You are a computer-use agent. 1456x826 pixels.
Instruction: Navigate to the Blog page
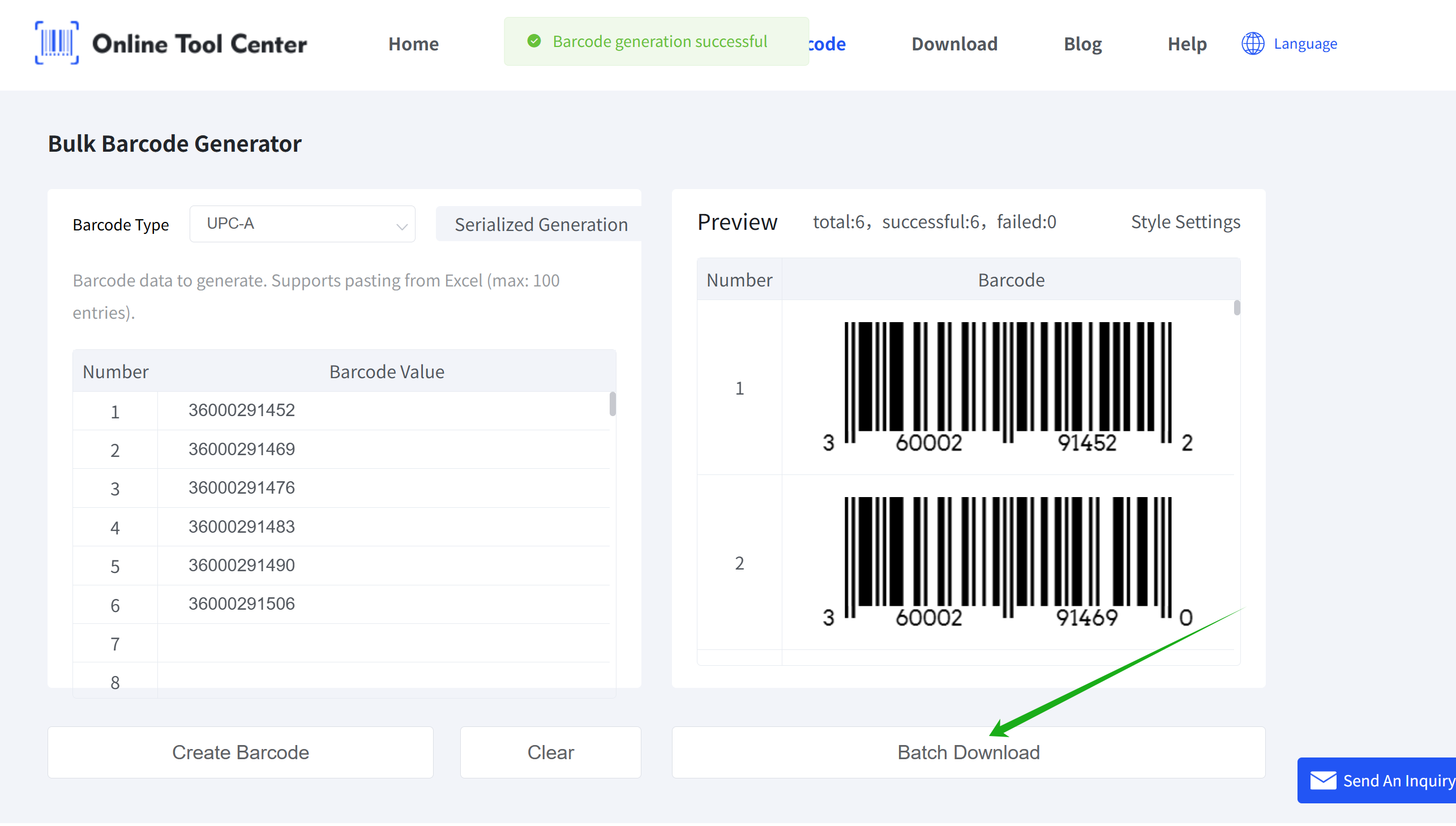(1082, 44)
